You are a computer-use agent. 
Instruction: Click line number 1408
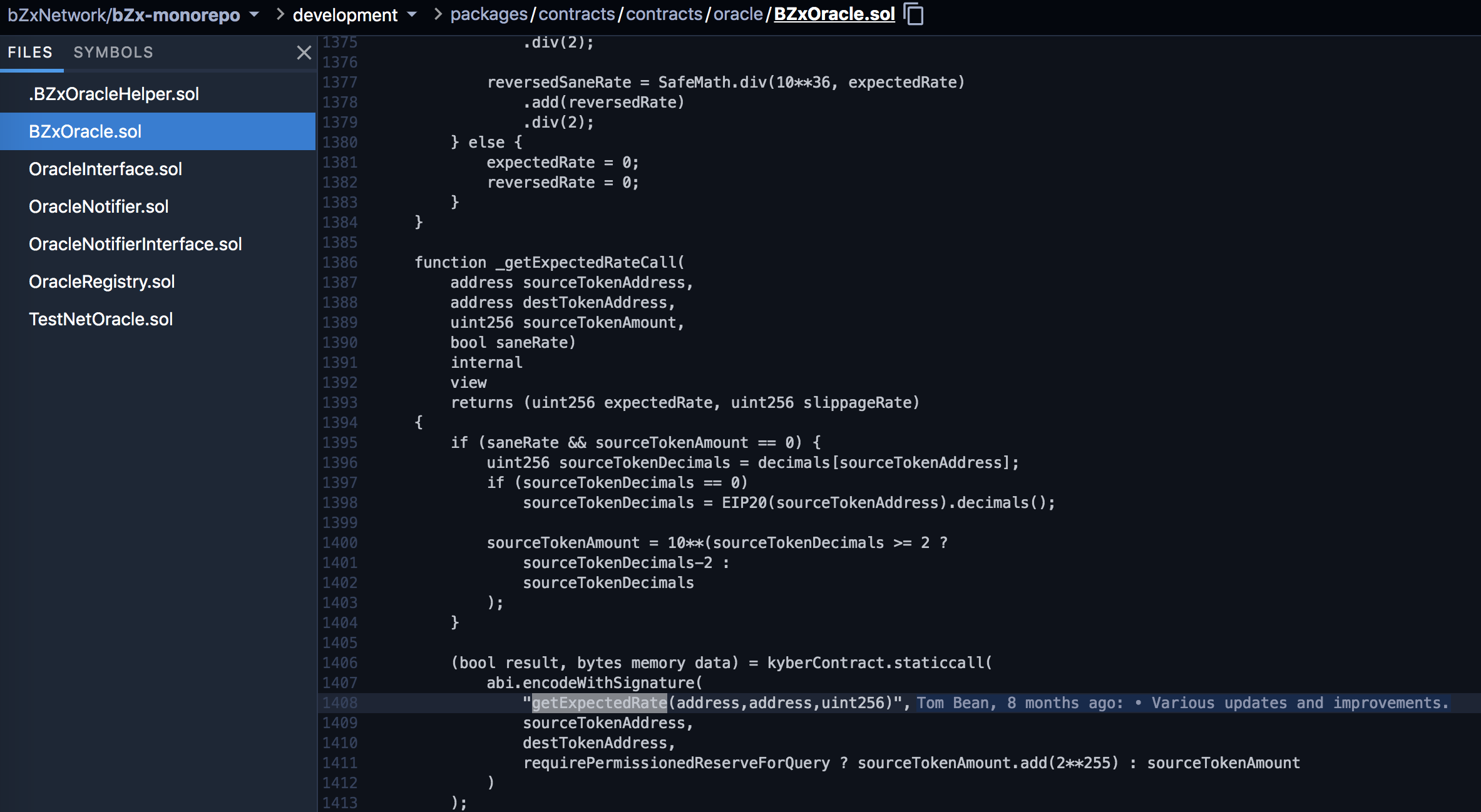340,703
